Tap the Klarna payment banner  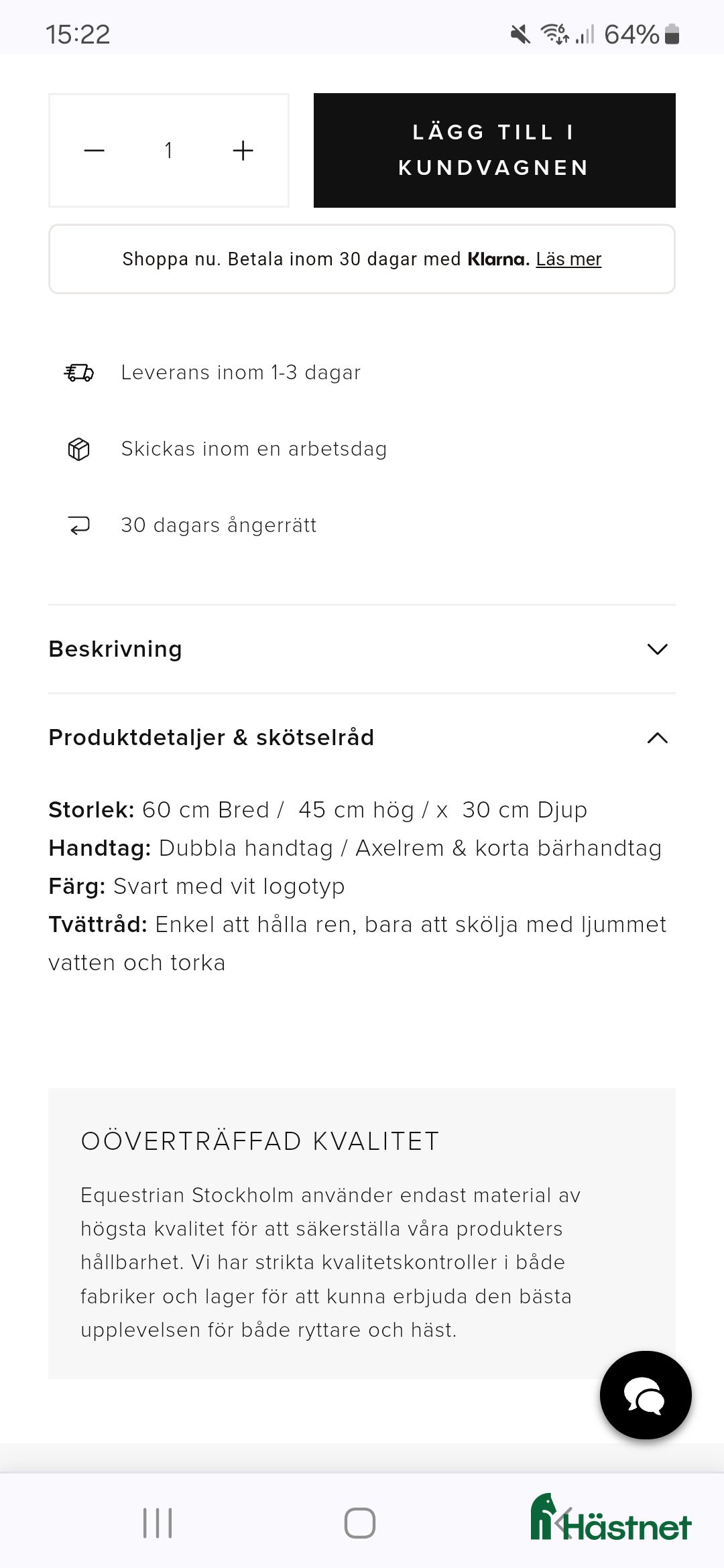click(x=362, y=259)
